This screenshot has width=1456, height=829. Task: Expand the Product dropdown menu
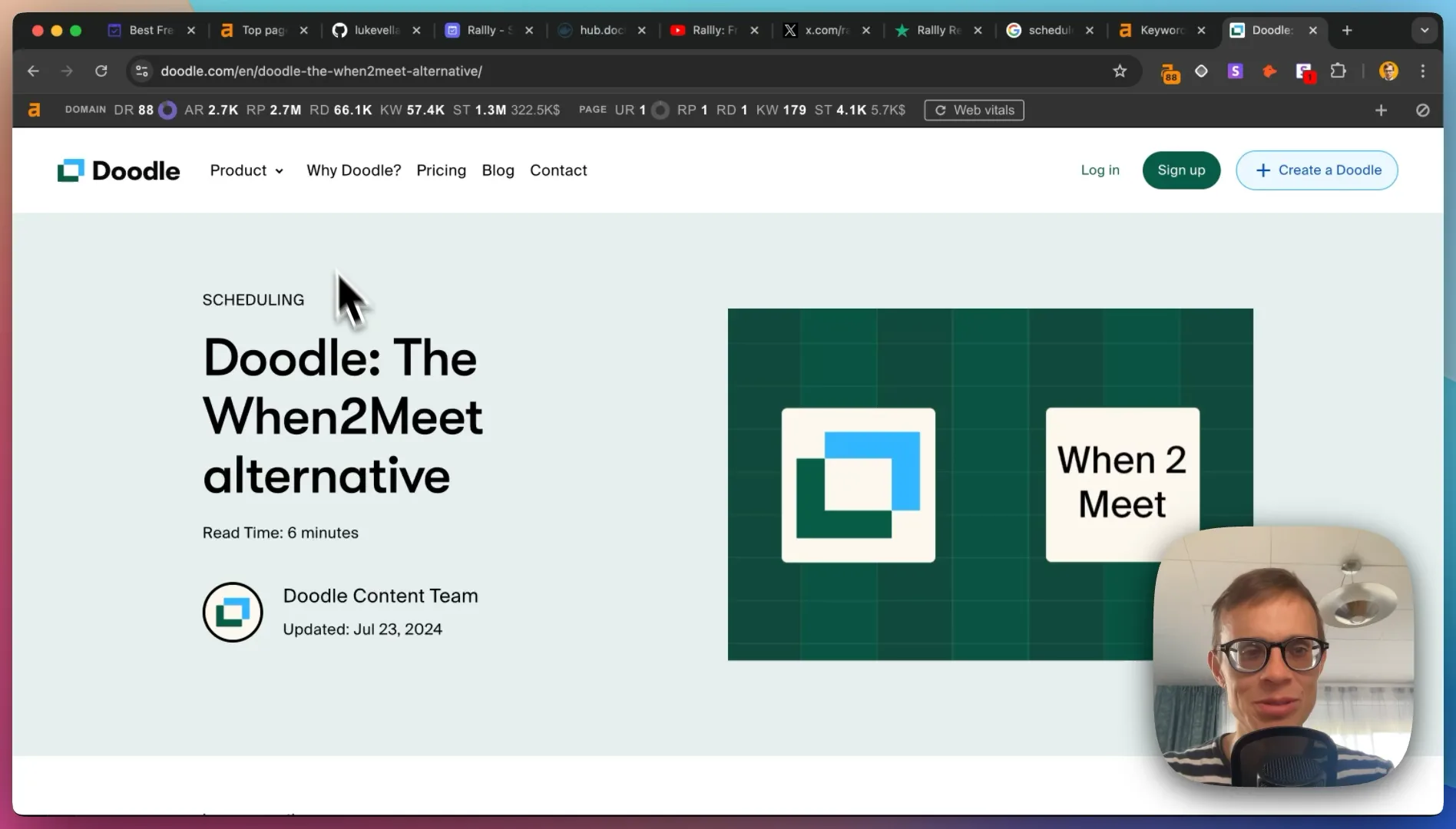pyautogui.click(x=247, y=170)
